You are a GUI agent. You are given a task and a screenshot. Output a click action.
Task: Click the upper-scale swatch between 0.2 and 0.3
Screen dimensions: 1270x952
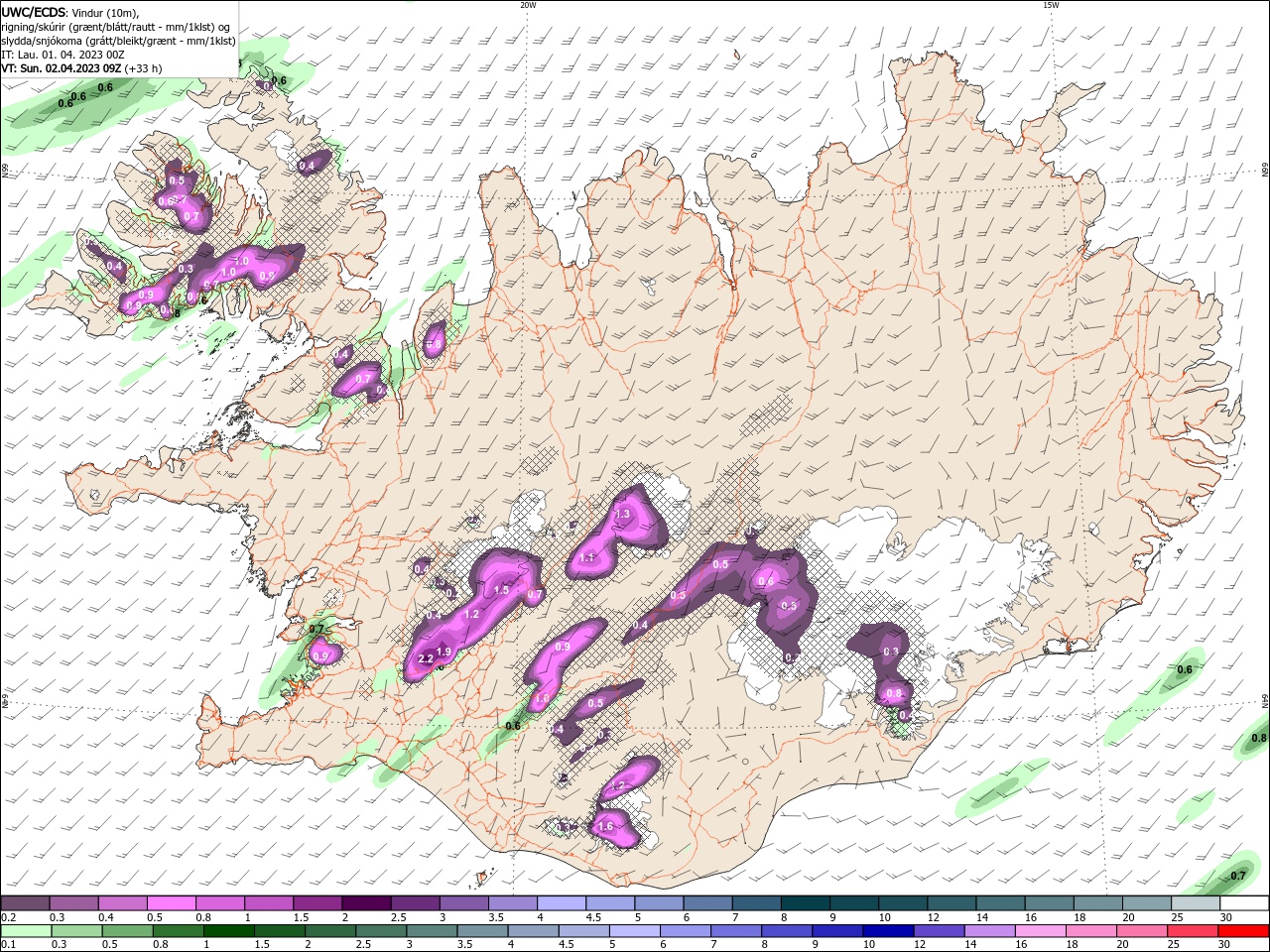click(x=25, y=903)
